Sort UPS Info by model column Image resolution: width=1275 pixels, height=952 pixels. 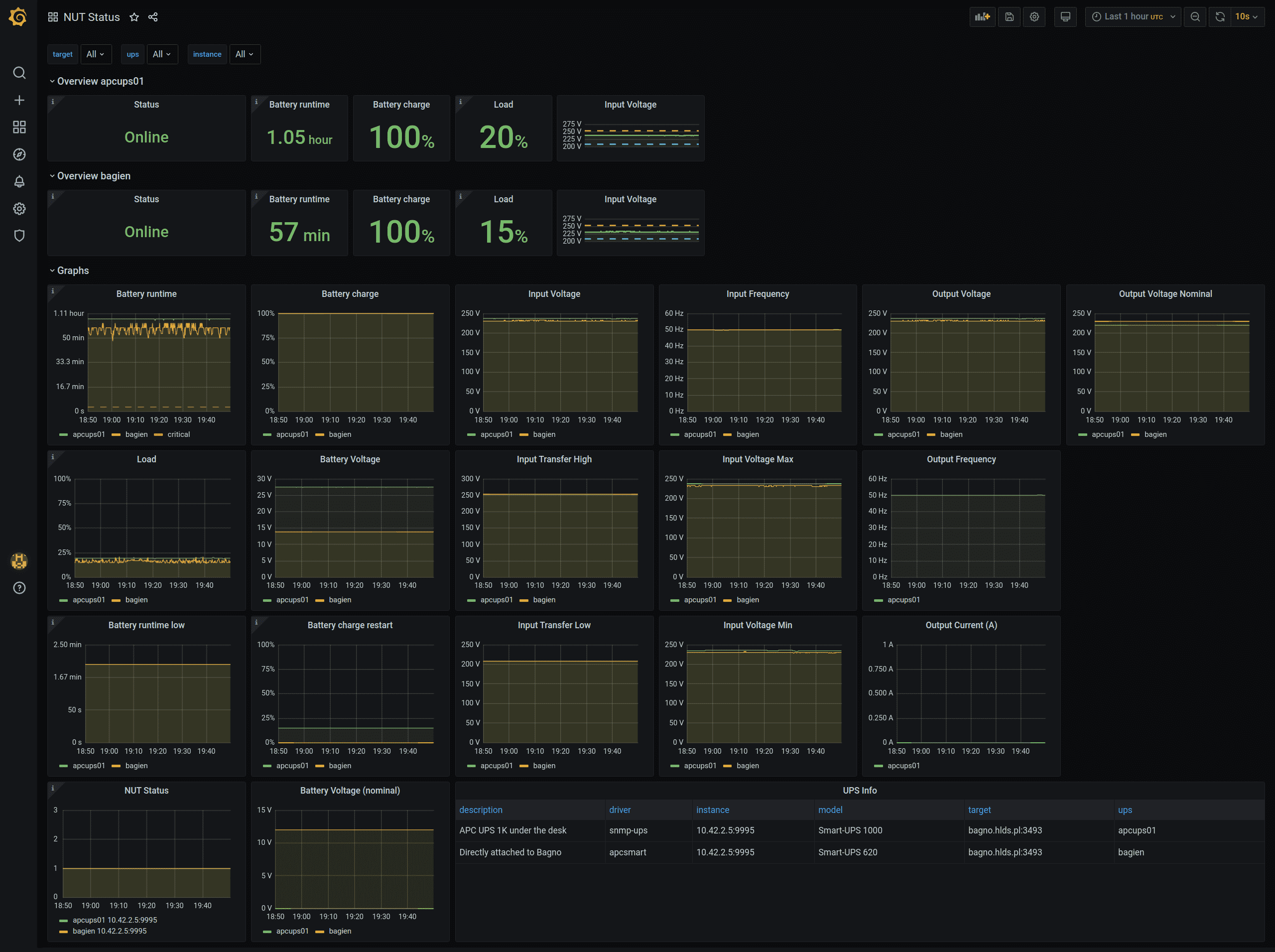(x=830, y=810)
